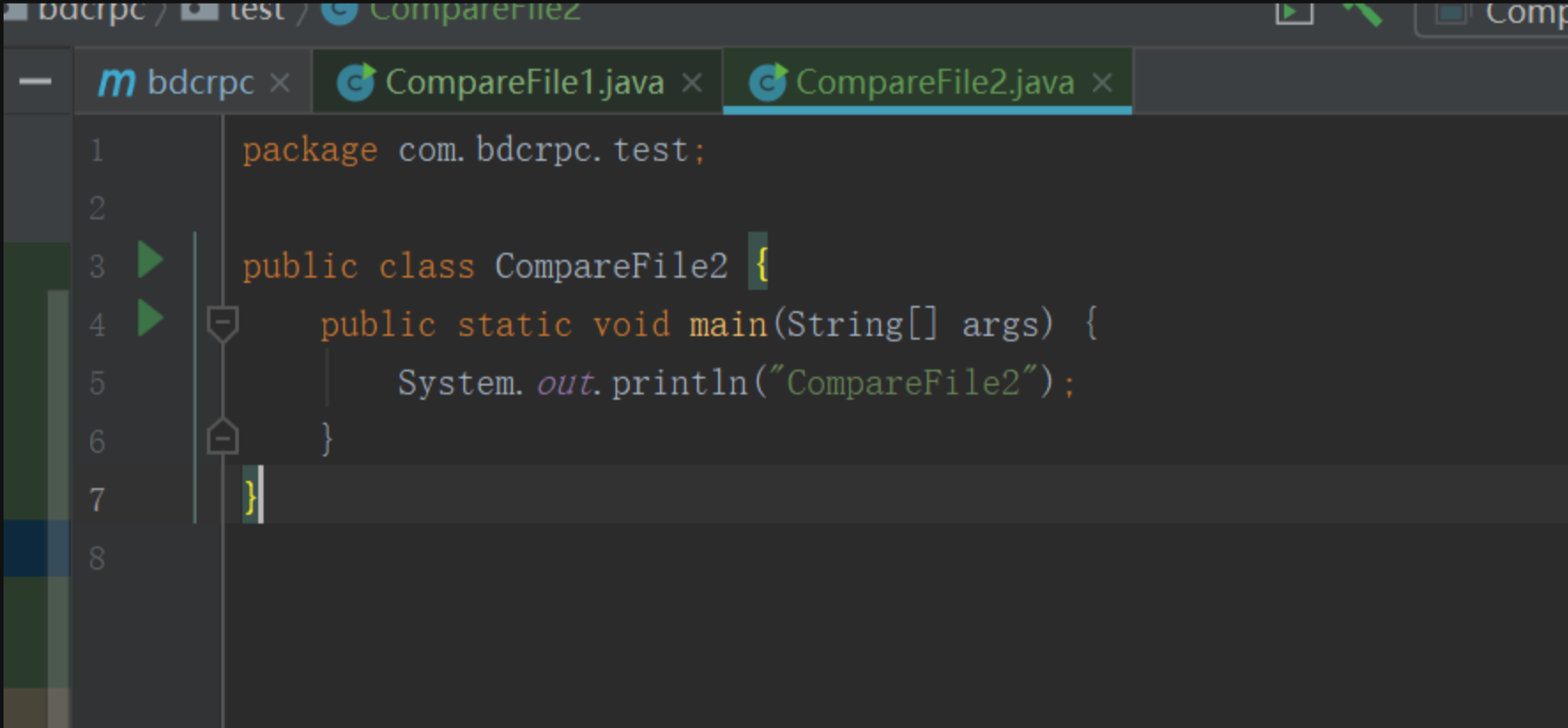
Task: Click the bdcrpc breadcrumb
Action: coord(91,11)
